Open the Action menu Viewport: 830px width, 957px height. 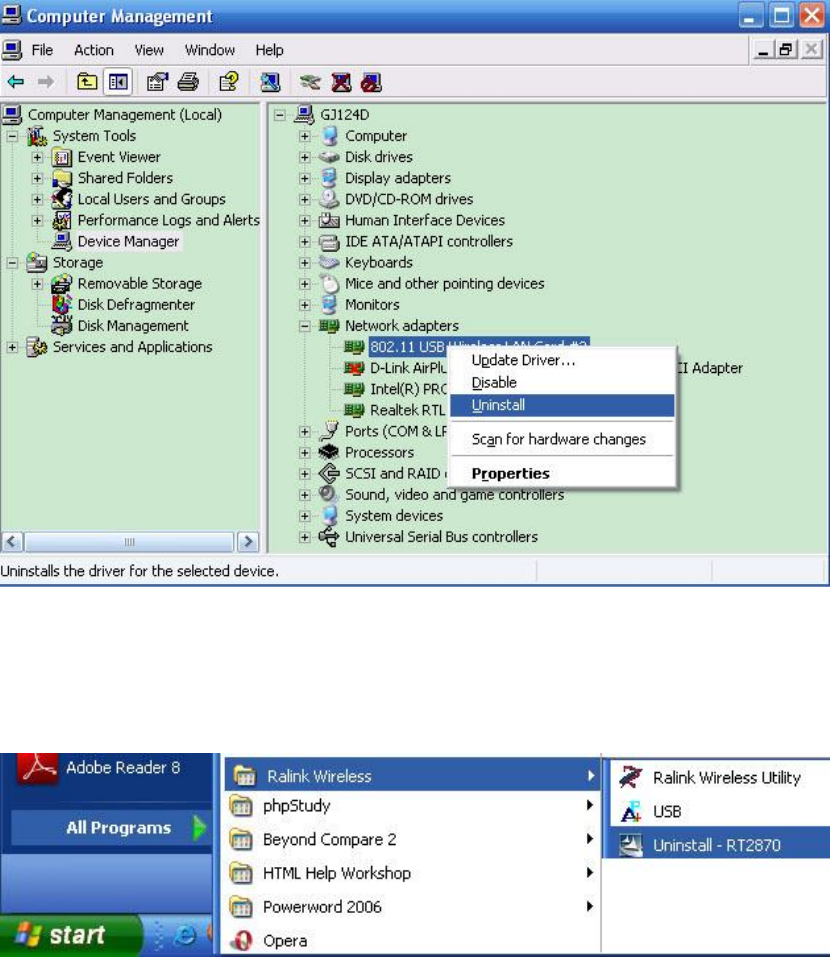(x=94, y=50)
